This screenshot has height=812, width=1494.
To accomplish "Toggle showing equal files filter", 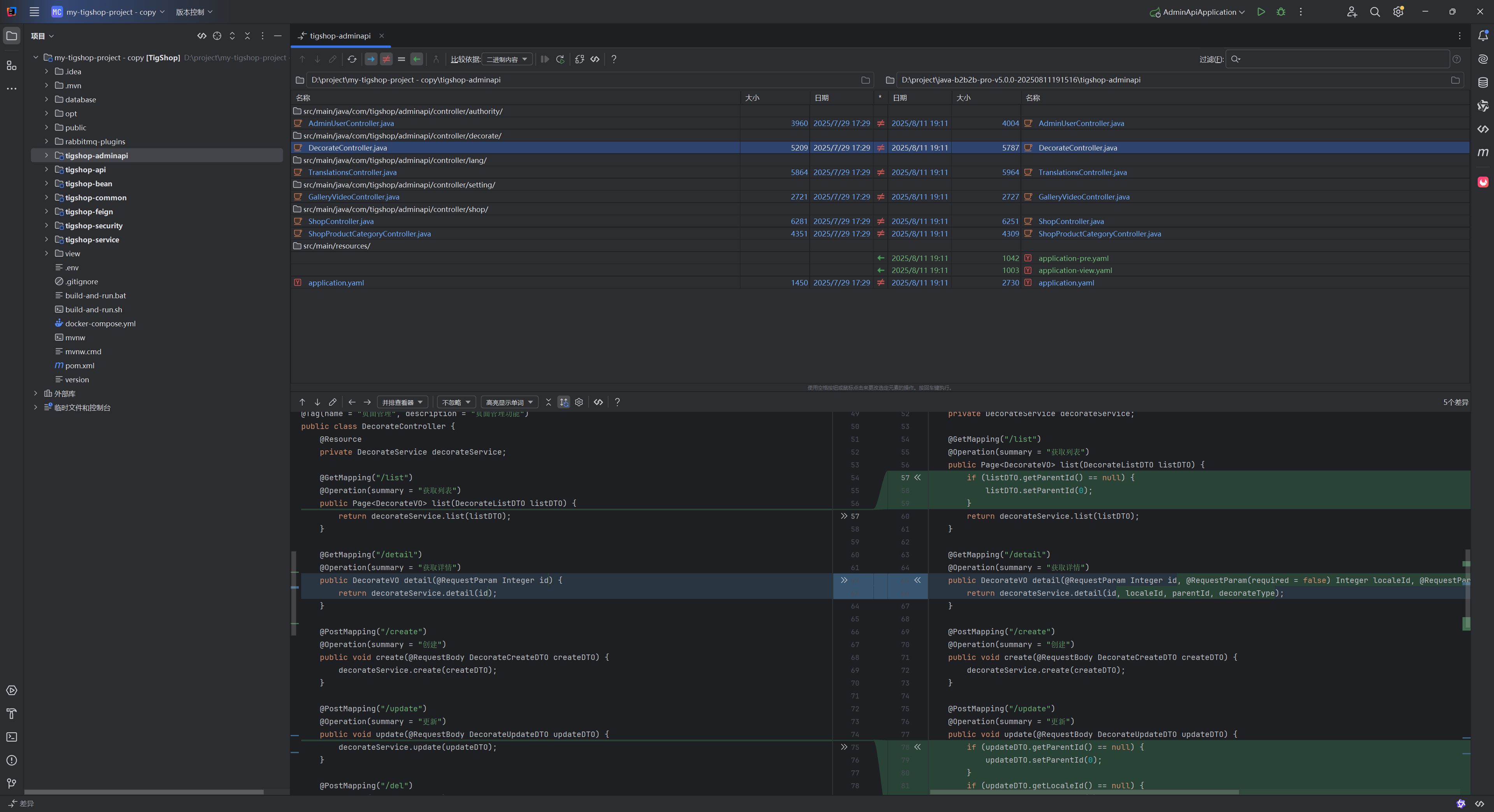I will point(402,59).
